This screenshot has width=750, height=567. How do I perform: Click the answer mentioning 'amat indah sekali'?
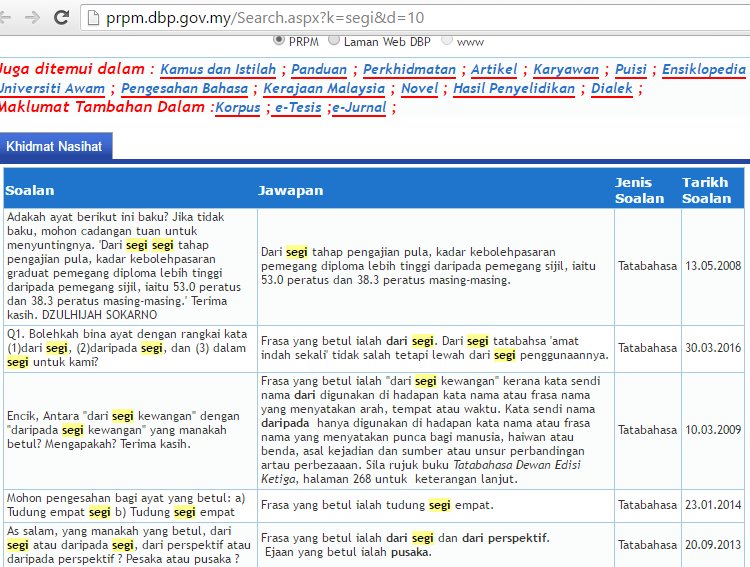[x=435, y=348]
